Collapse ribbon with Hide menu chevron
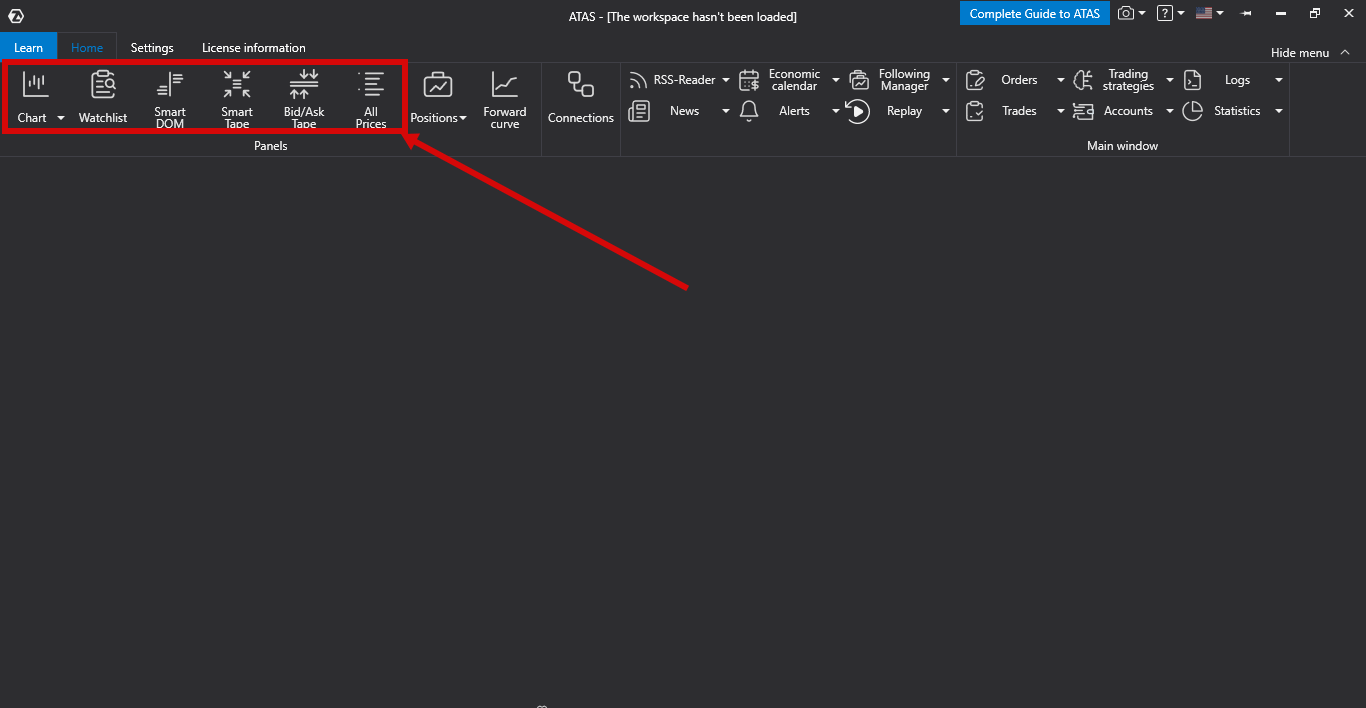Screen dimensions: 1366x708 pyautogui.click(x=1347, y=52)
